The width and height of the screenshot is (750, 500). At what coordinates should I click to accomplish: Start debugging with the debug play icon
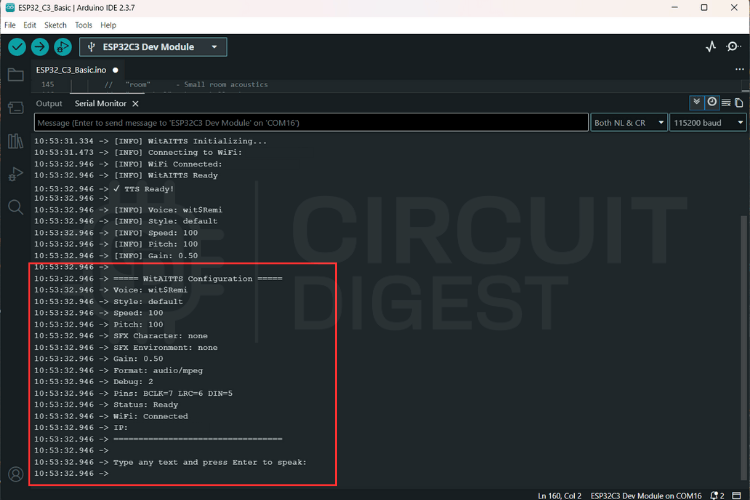click(x=63, y=47)
